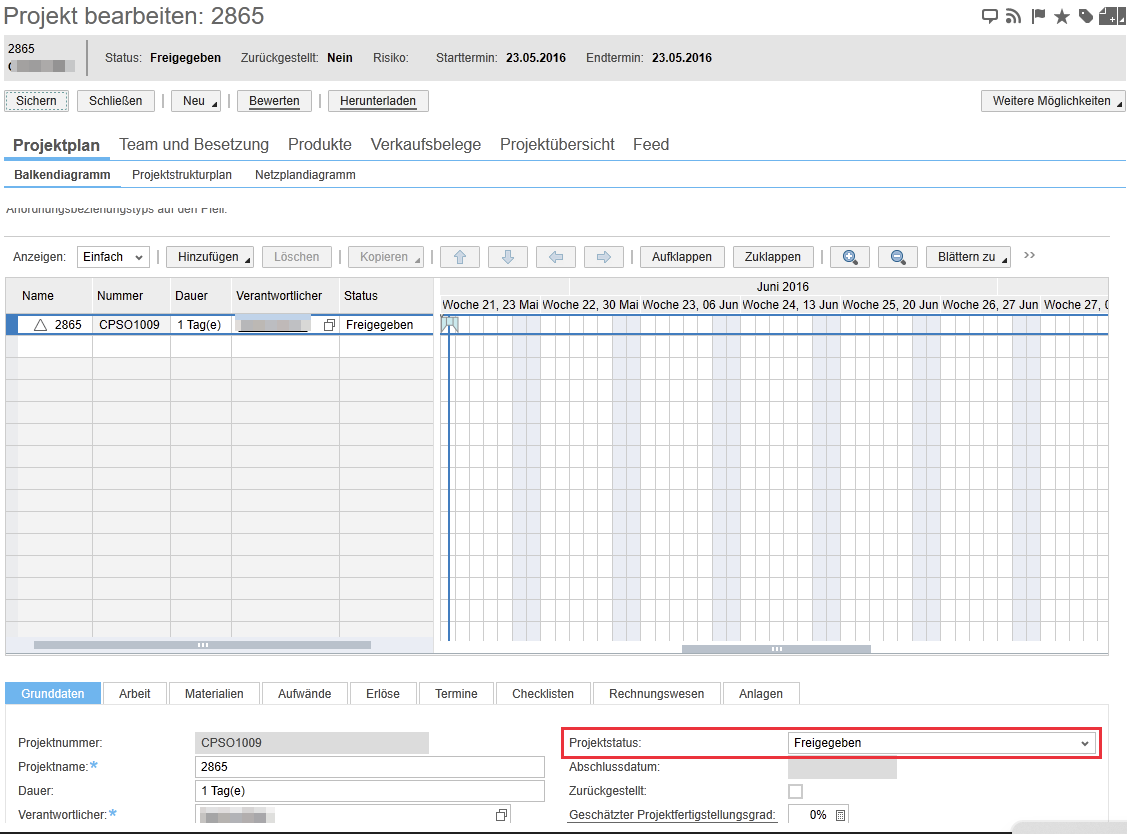Expand the Hinzufügen menu button
The width and height of the screenshot is (1127, 834).
(209, 257)
